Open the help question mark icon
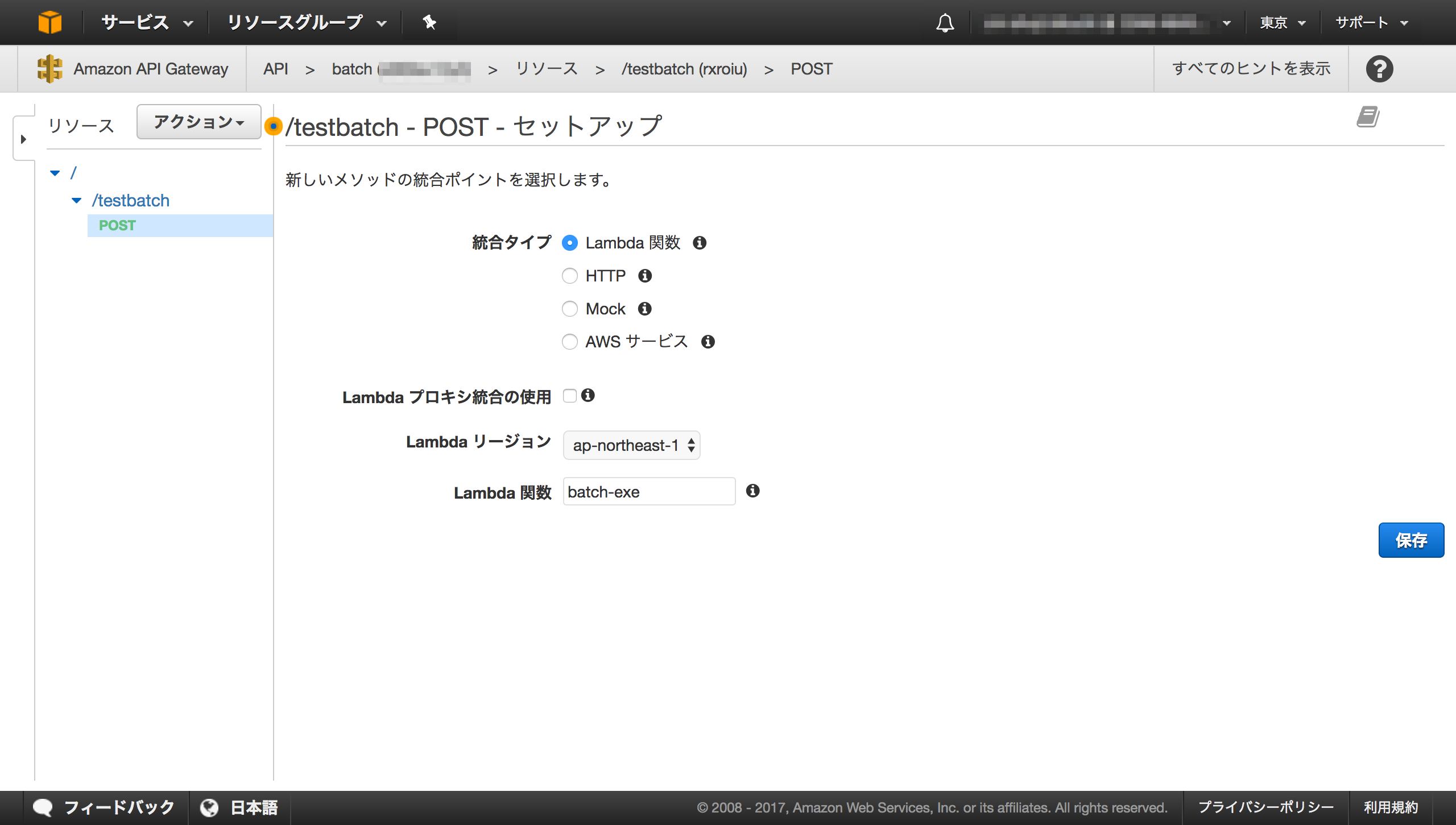The width and height of the screenshot is (1456, 825). (1380, 68)
